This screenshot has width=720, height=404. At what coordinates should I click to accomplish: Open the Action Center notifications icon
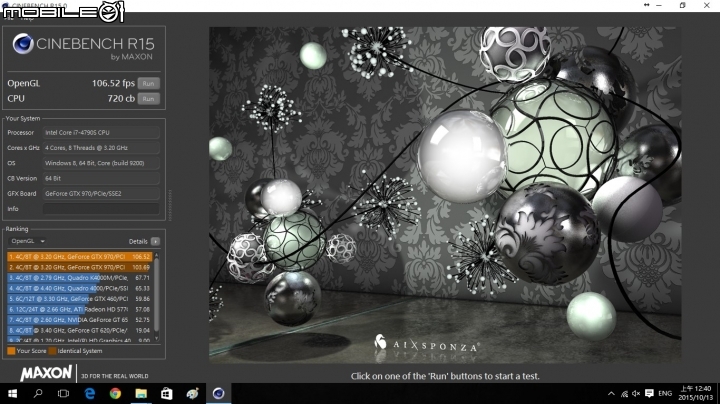(649, 393)
